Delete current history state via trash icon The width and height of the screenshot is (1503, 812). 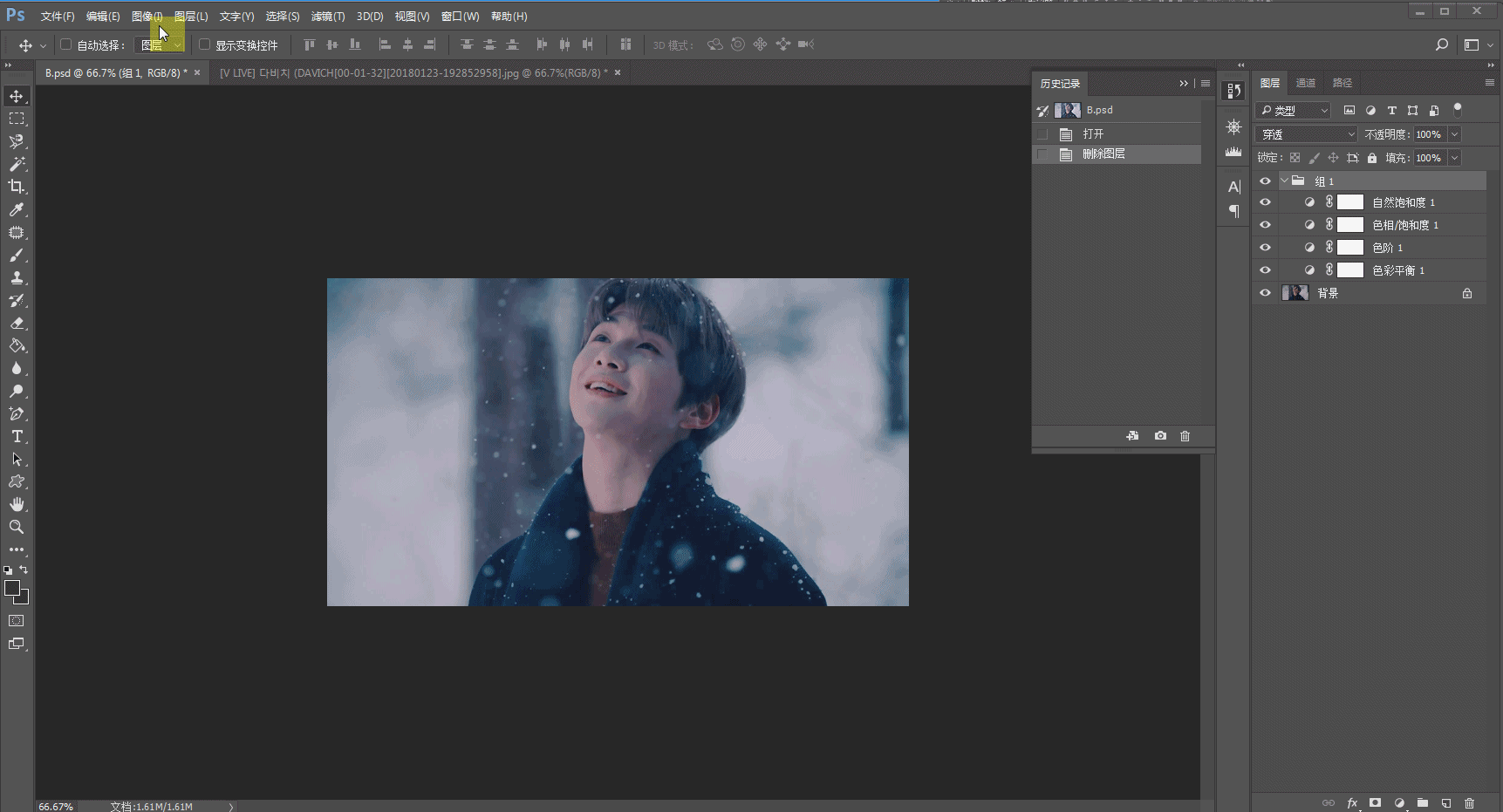point(1185,436)
